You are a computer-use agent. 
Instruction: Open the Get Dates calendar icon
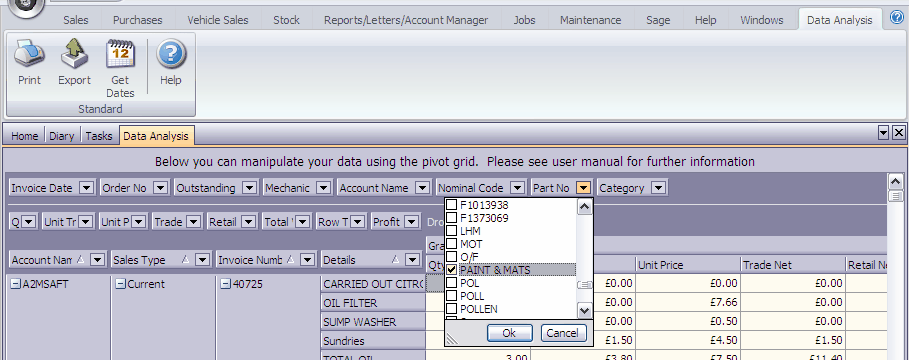[x=120, y=54]
